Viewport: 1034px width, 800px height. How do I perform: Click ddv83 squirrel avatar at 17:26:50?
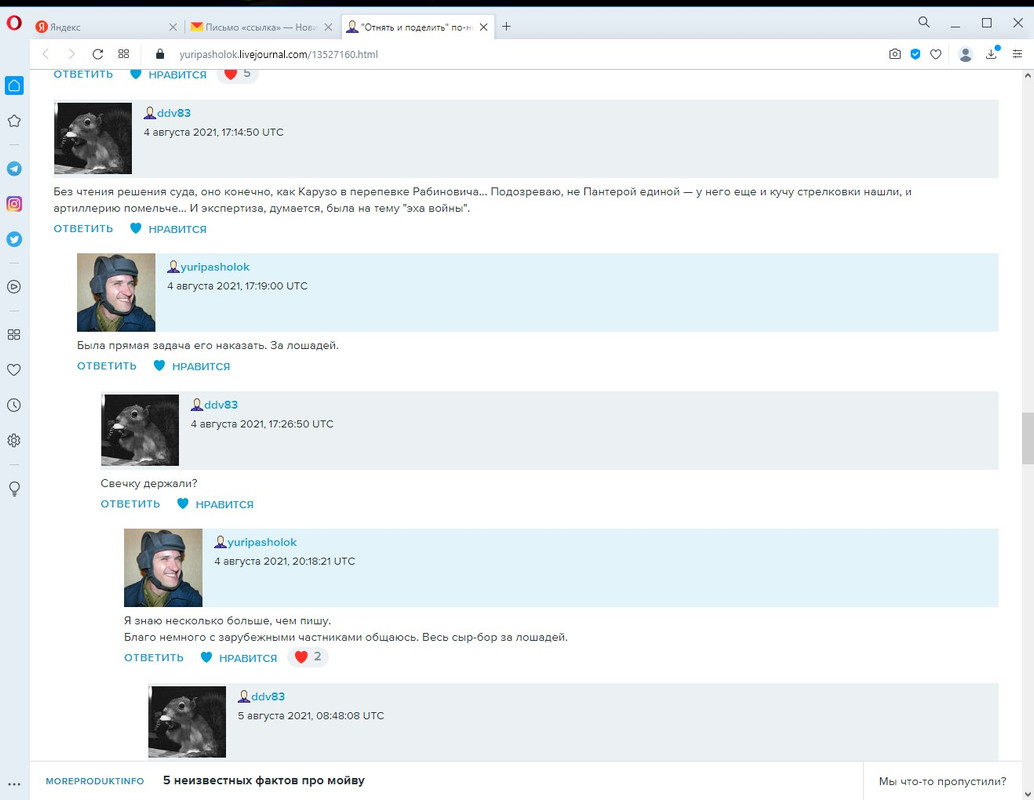pyautogui.click(x=140, y=430)
